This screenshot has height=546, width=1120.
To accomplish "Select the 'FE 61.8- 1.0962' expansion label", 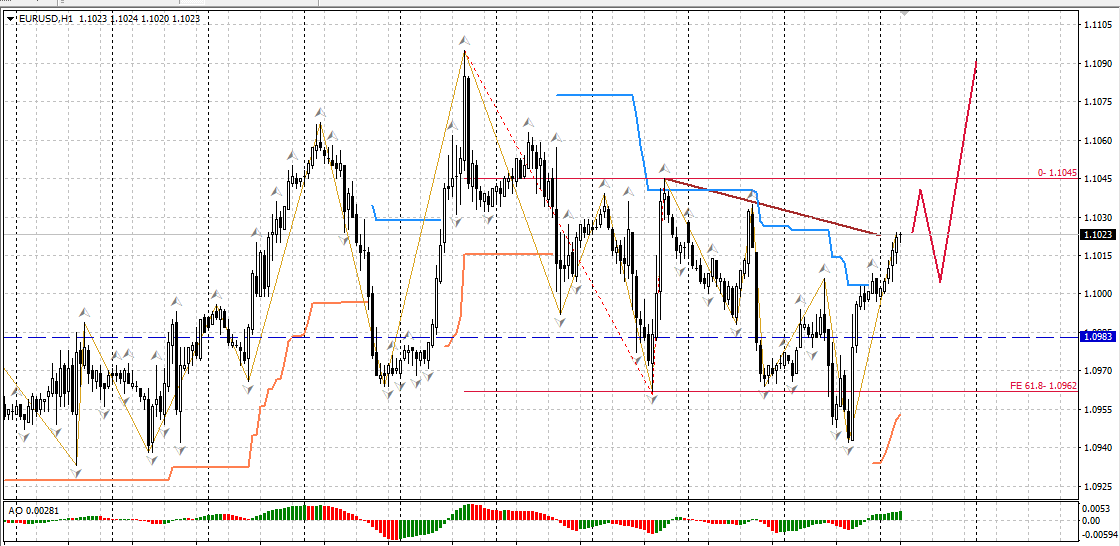I will [x=1044, y=385].
